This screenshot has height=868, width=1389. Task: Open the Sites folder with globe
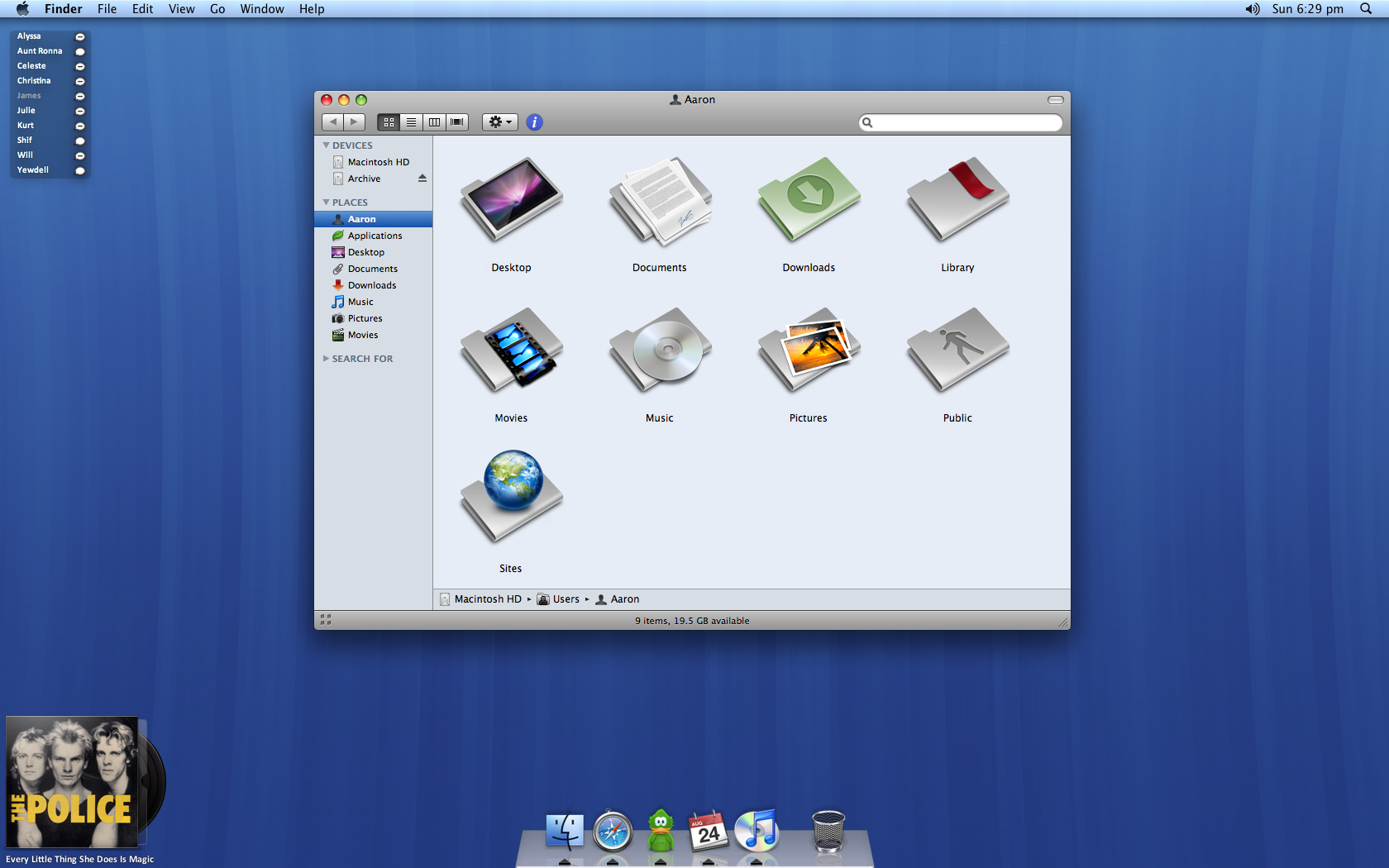[512, 496]
